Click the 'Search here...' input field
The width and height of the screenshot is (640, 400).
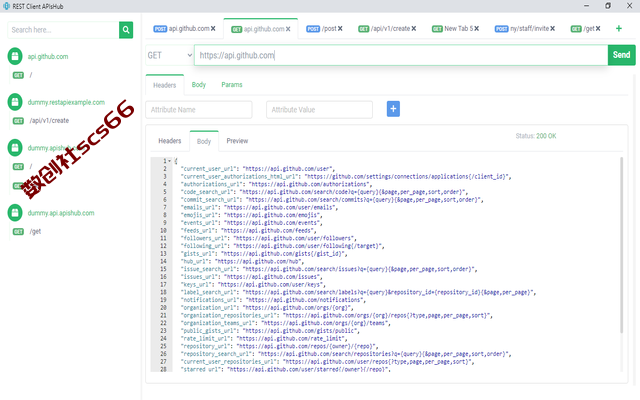(63, 30)
